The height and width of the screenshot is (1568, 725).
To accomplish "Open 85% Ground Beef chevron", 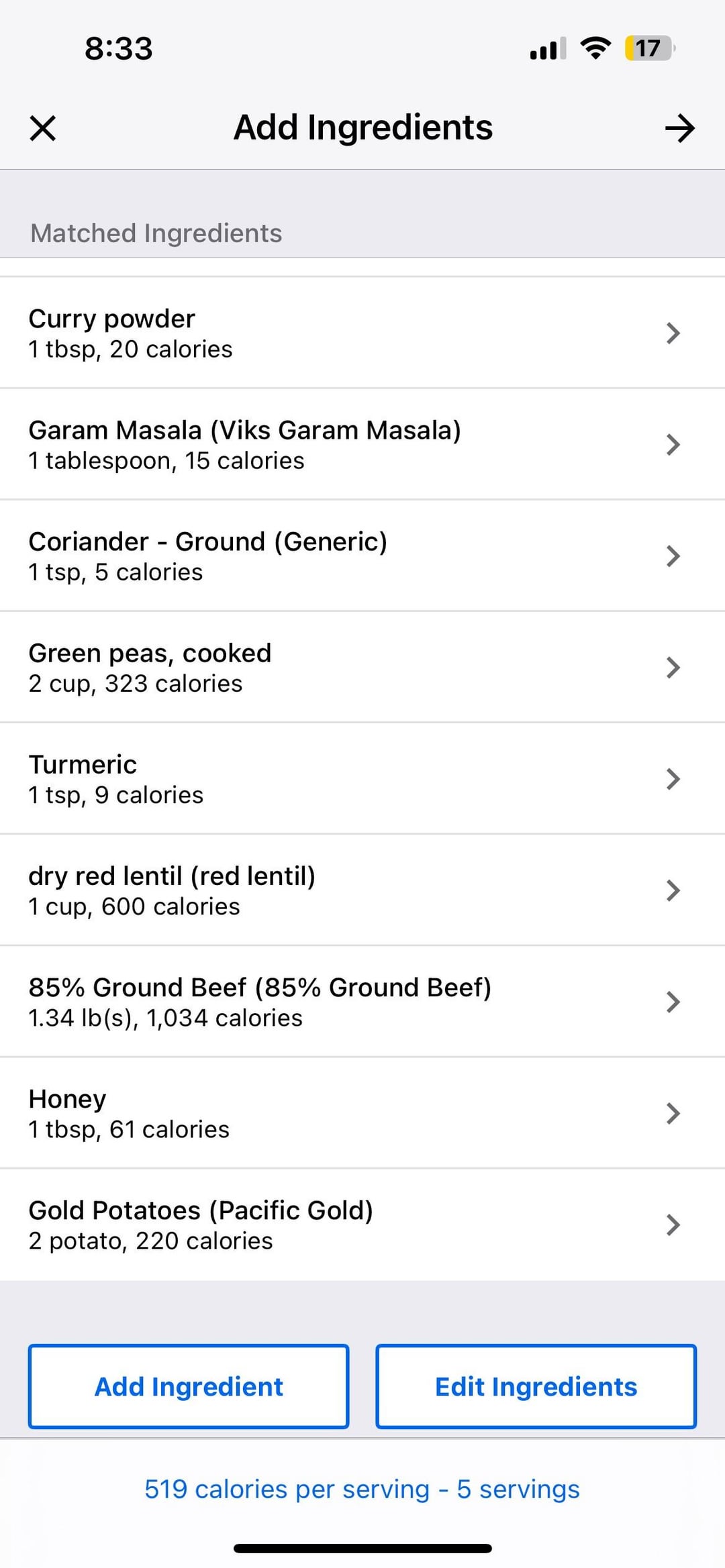I will 673,1001.
